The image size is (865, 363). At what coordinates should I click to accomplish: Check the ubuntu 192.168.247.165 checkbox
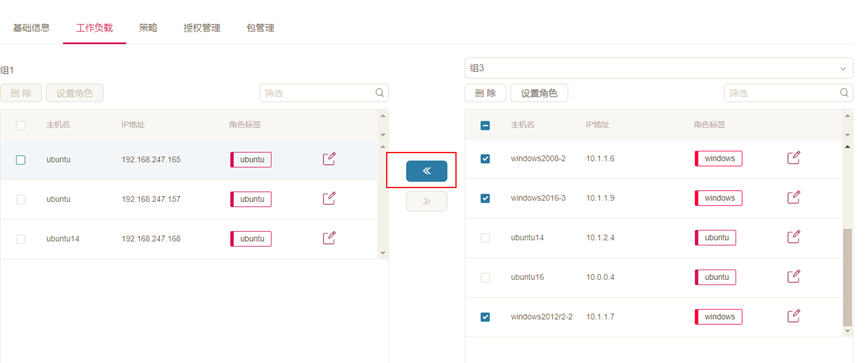point(20,160)
